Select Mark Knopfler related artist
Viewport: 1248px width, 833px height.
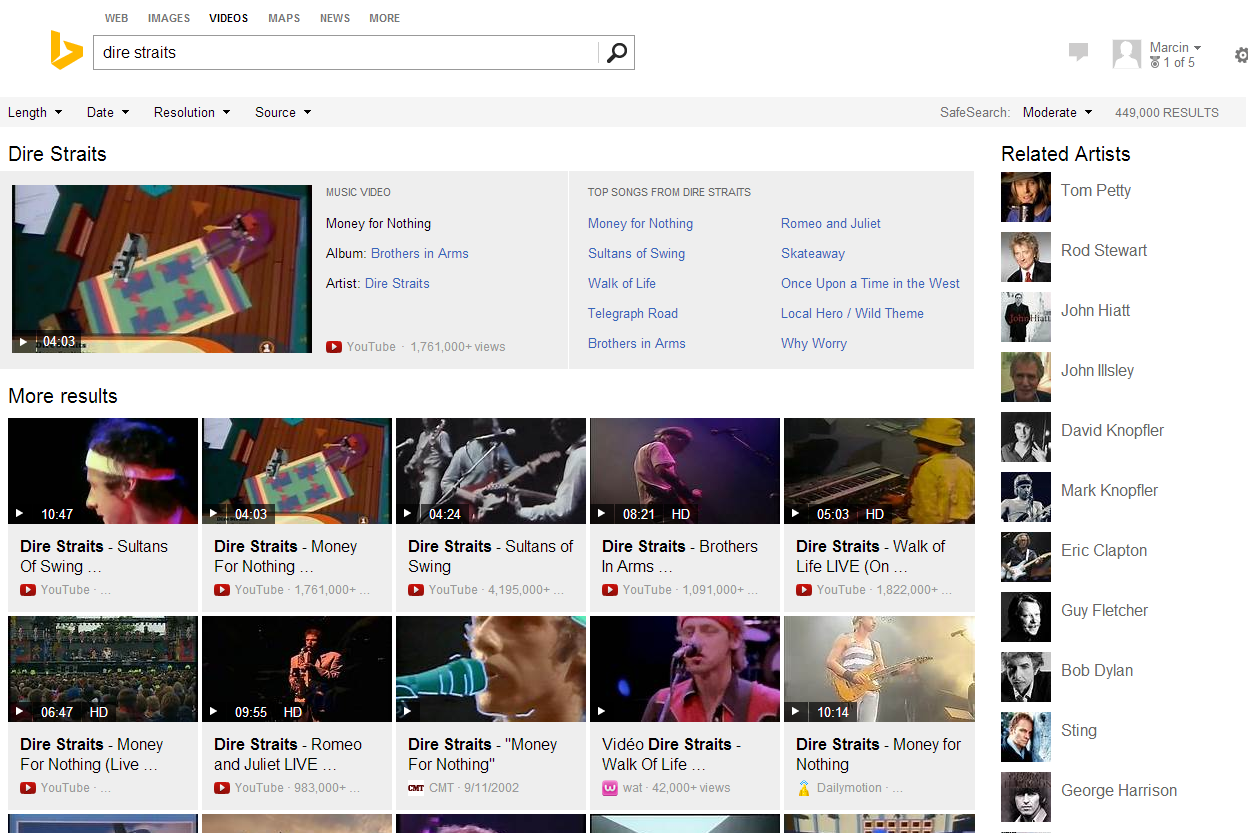pyautogui.click(x=1109, y=490)
